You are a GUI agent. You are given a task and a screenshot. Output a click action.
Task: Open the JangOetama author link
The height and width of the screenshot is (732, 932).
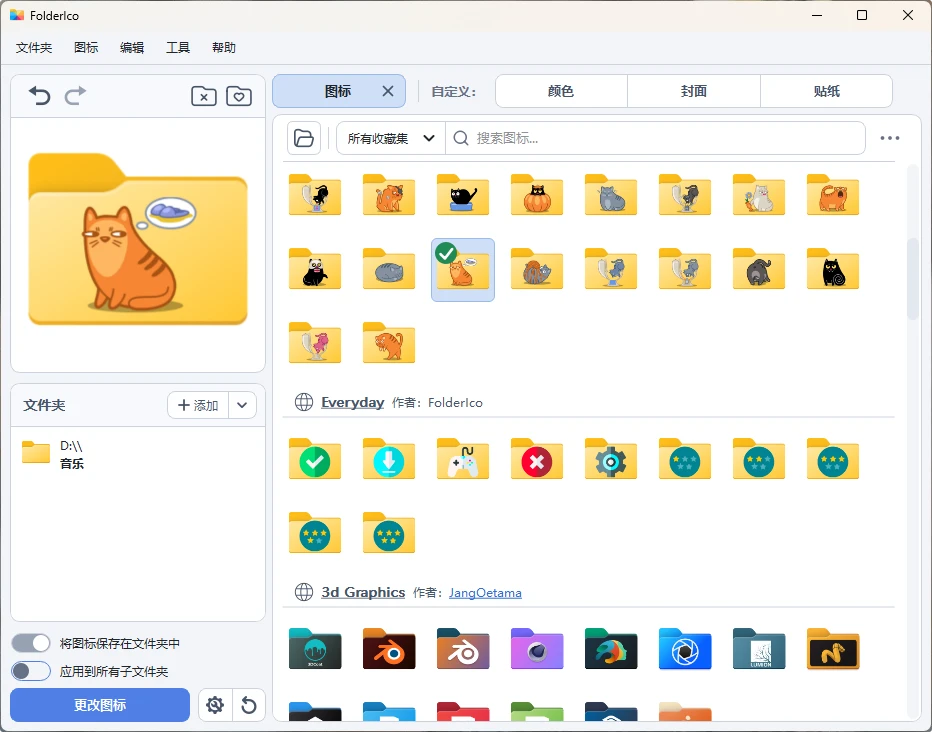pyautogui.click(x=485, y=593)
